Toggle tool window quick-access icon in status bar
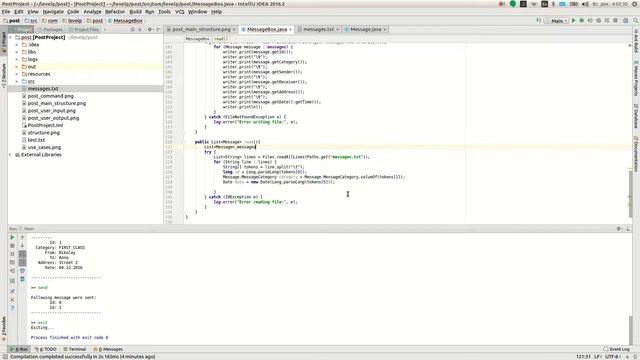 coord(5,356)
